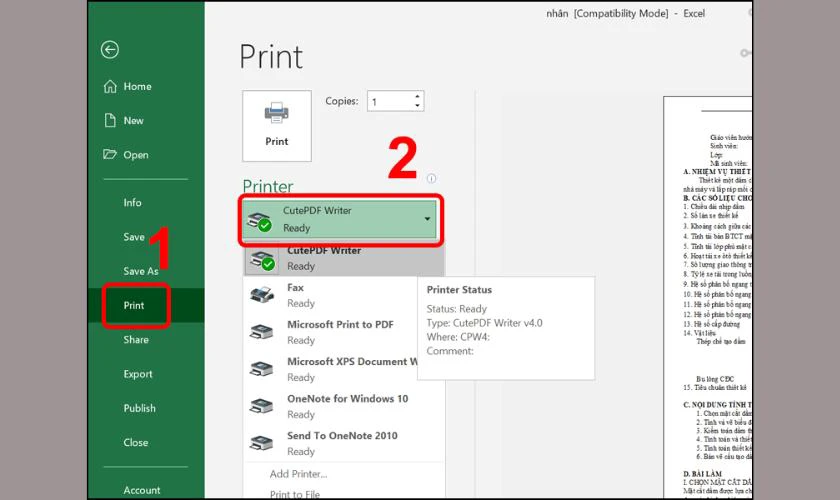Click the Home house icon

pos(110,86)
